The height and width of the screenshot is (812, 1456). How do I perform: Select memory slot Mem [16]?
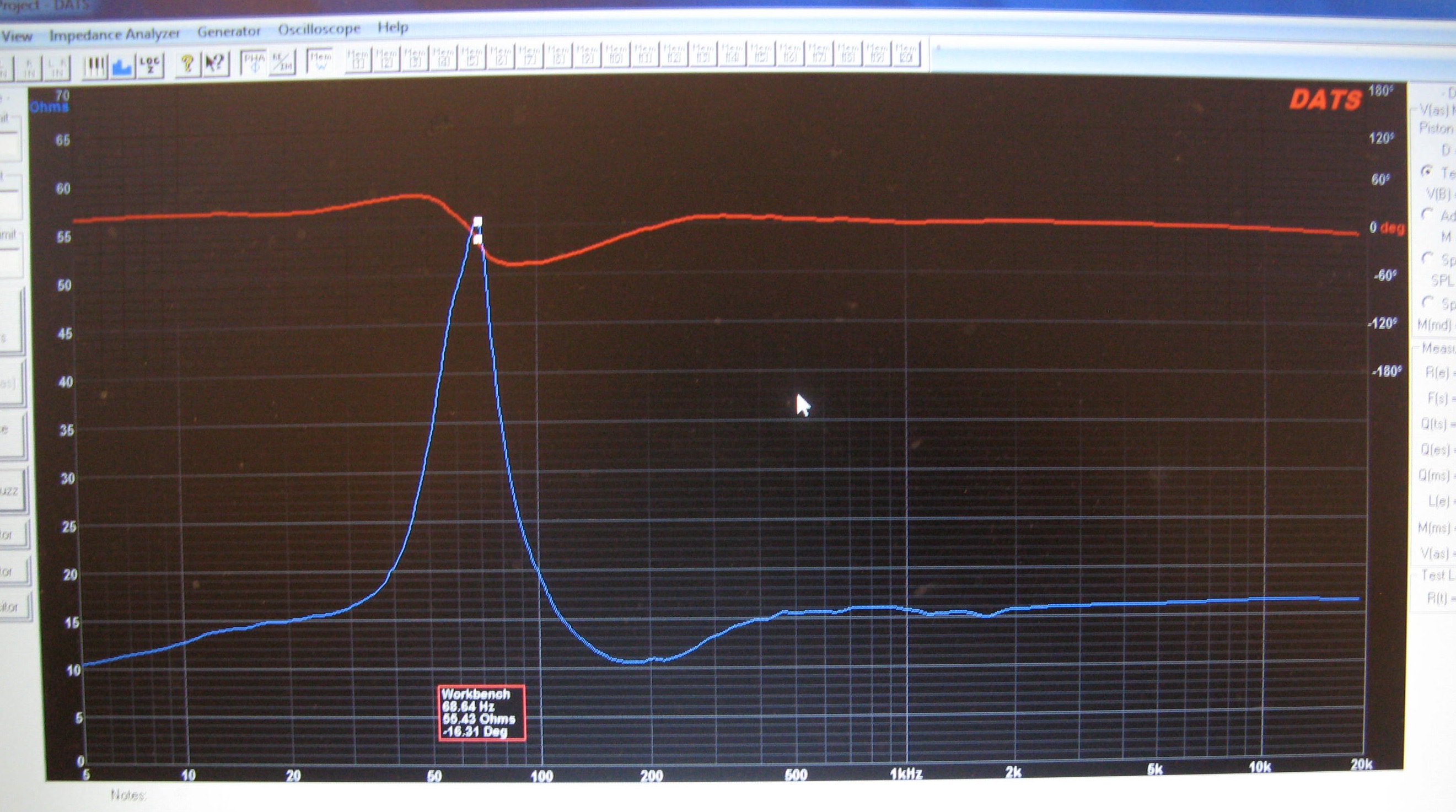790,52
